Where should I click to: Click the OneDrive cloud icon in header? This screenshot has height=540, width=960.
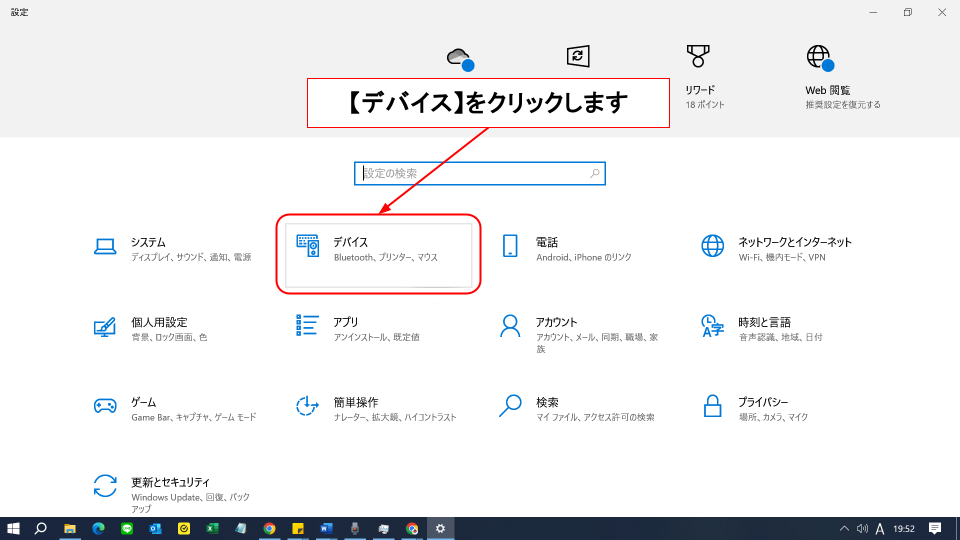[459, 58]
